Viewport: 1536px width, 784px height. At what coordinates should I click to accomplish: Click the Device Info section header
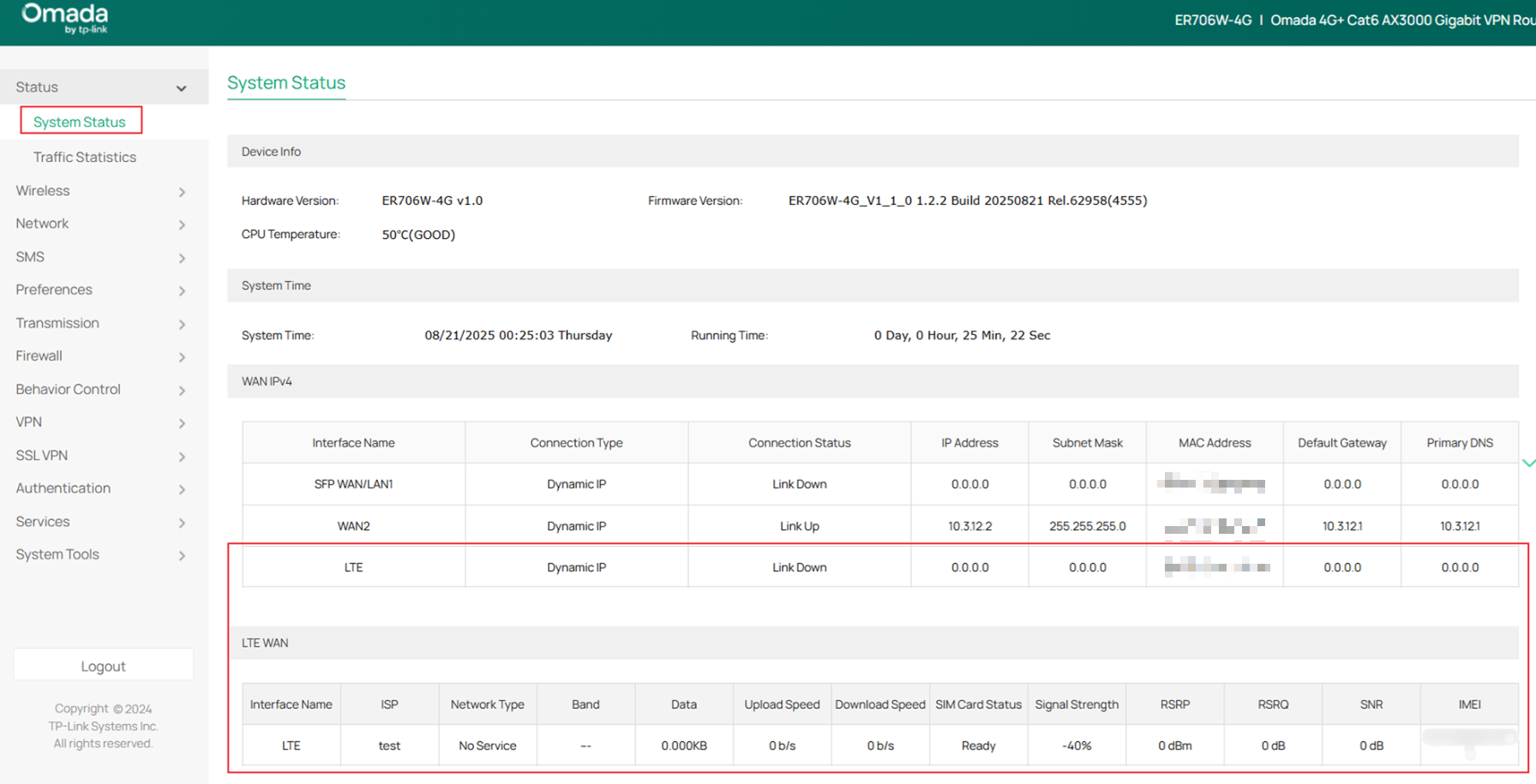point(873,152)
